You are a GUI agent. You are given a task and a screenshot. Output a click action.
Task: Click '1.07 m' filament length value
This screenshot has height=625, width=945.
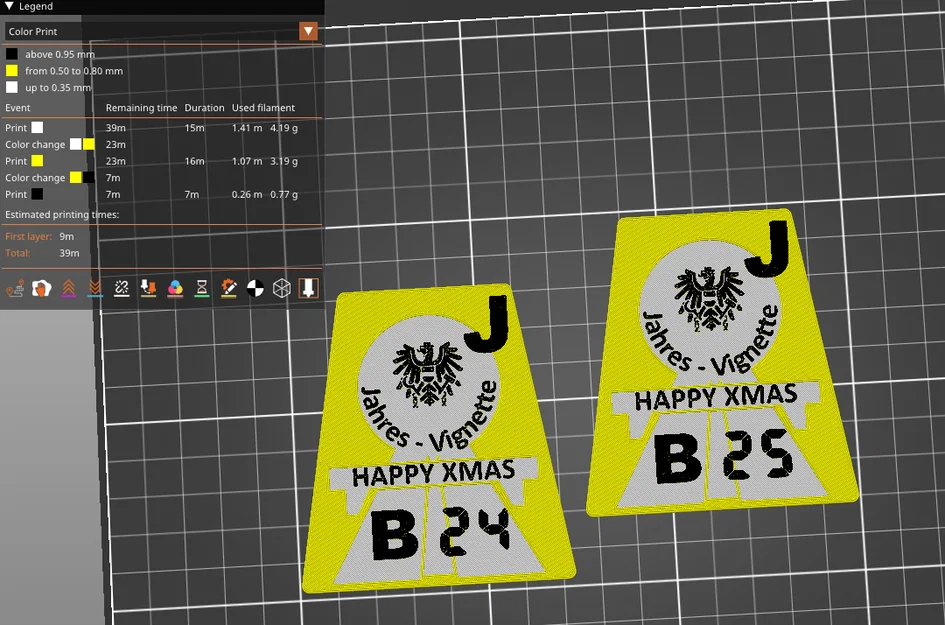(x=247, y=161)
